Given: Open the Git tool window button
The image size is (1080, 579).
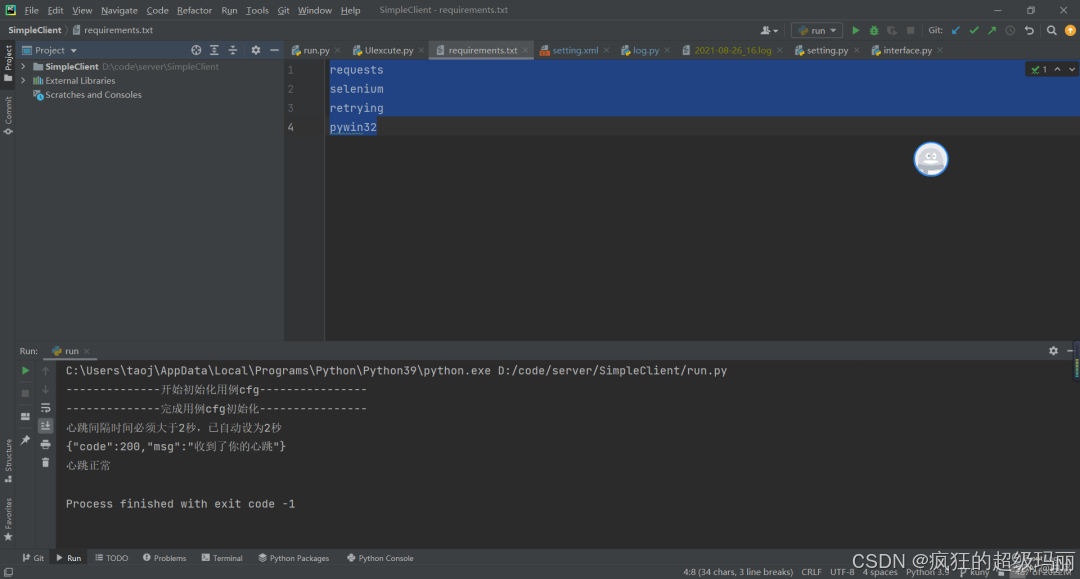Looking at the screenshot, I should 33,558.
